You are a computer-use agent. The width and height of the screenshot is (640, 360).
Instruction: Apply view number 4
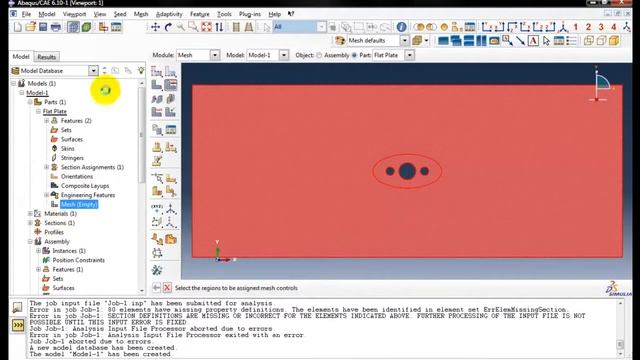(x=613, y=27)
